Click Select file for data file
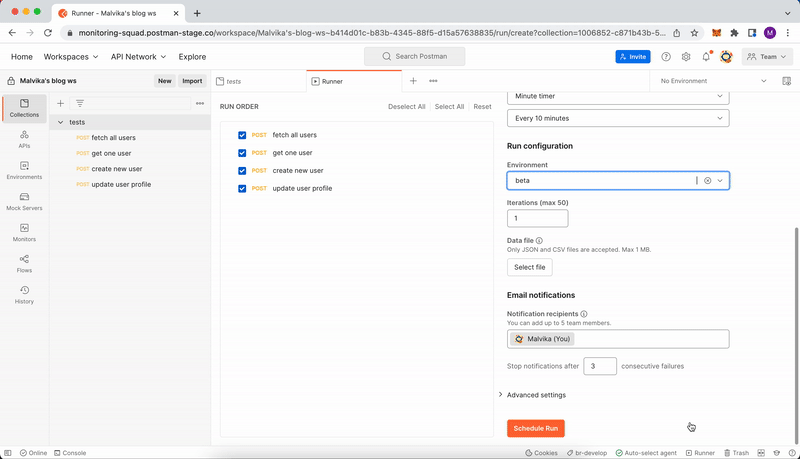The image size is (800, 459). tap(530, 267)
